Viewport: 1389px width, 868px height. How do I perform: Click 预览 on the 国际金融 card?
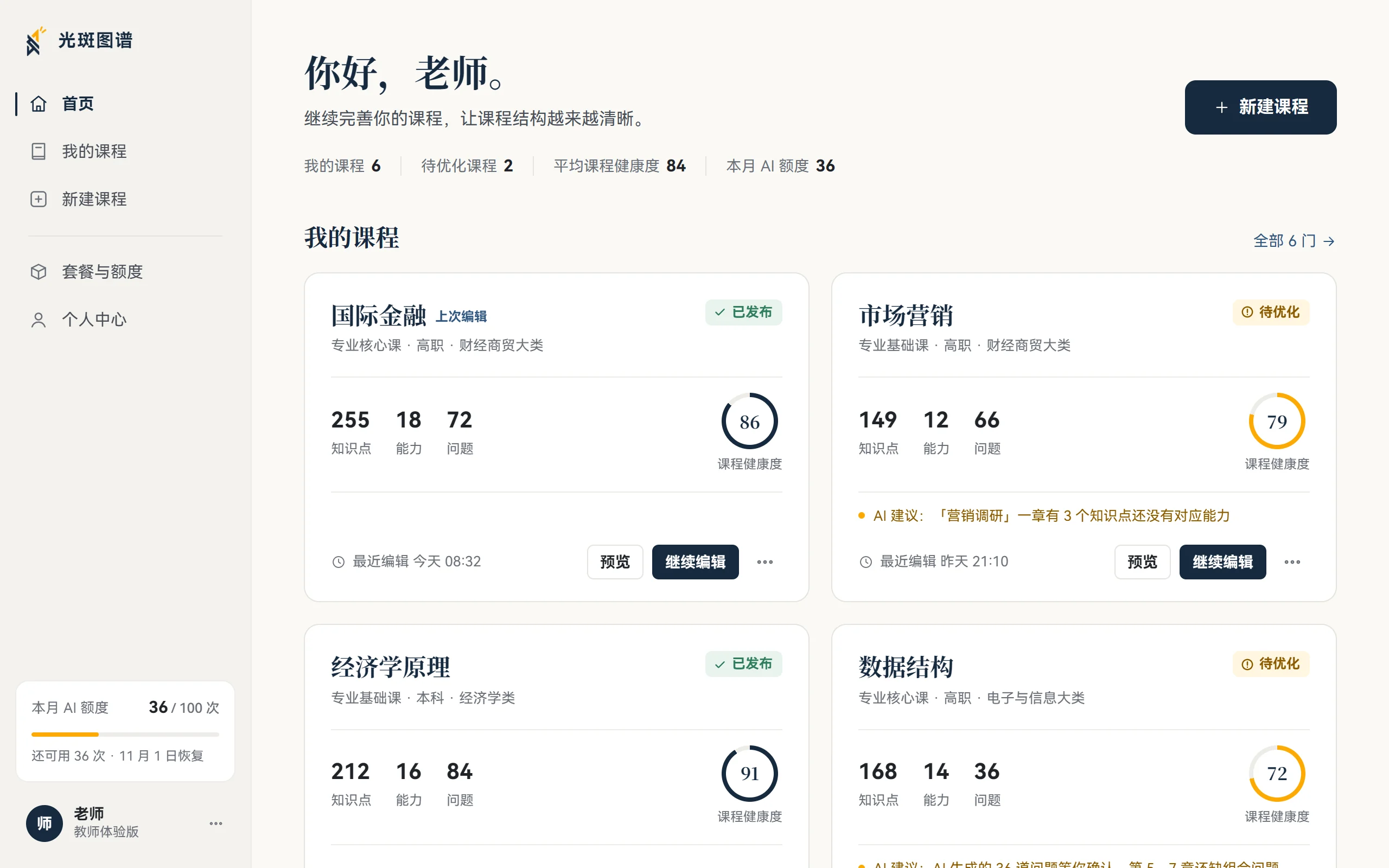click(615, 562)
